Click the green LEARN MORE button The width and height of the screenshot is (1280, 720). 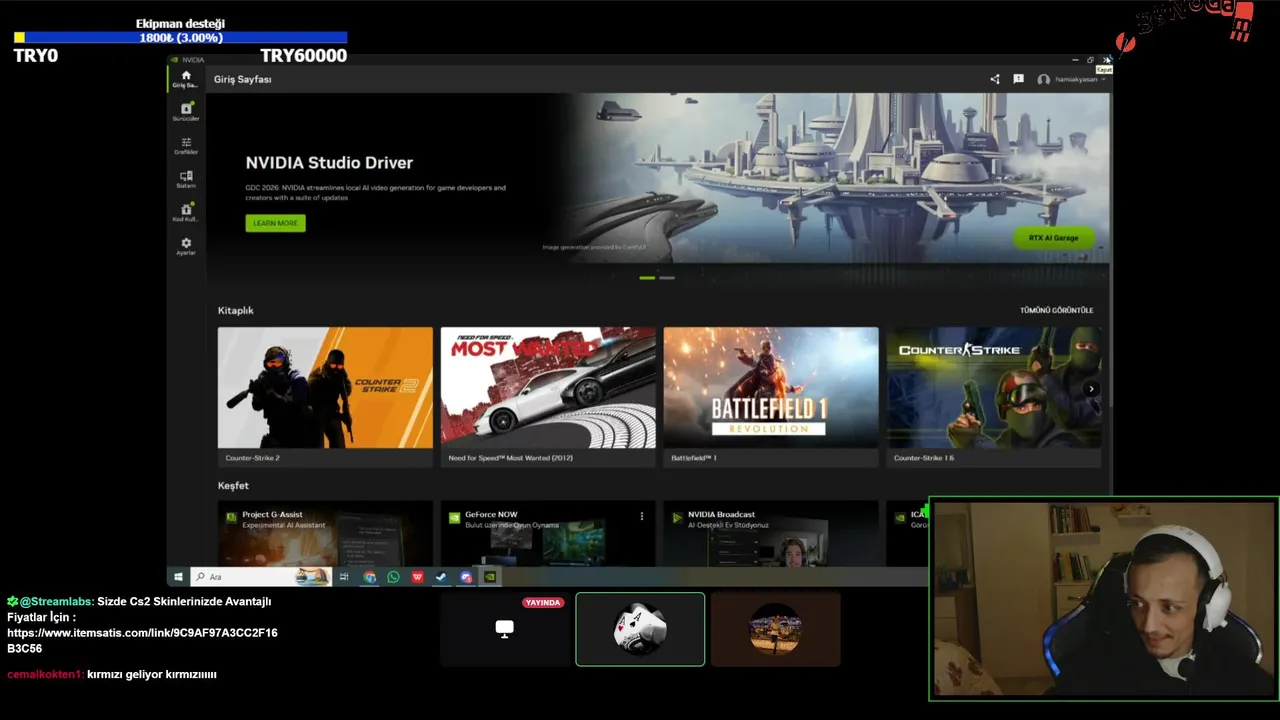pos(275,223)
